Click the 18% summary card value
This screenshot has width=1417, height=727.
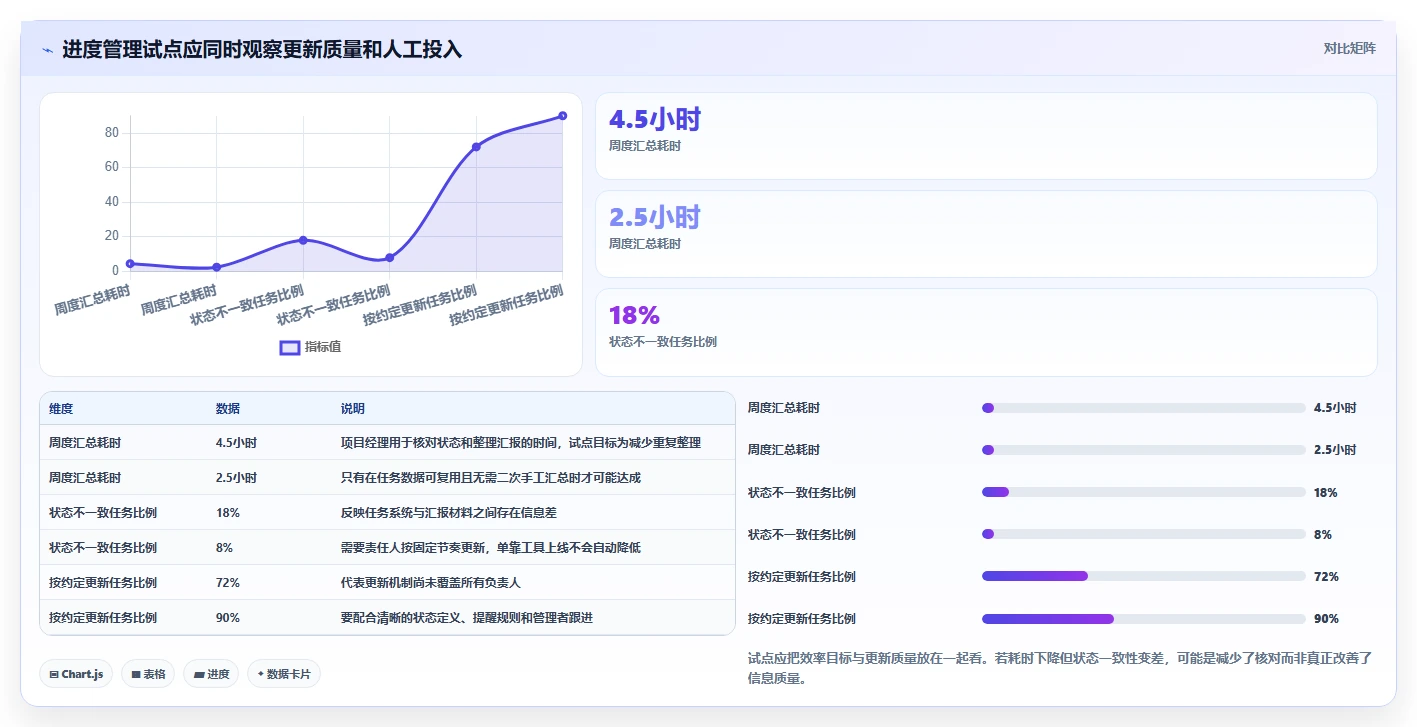[x=634, y=316]
